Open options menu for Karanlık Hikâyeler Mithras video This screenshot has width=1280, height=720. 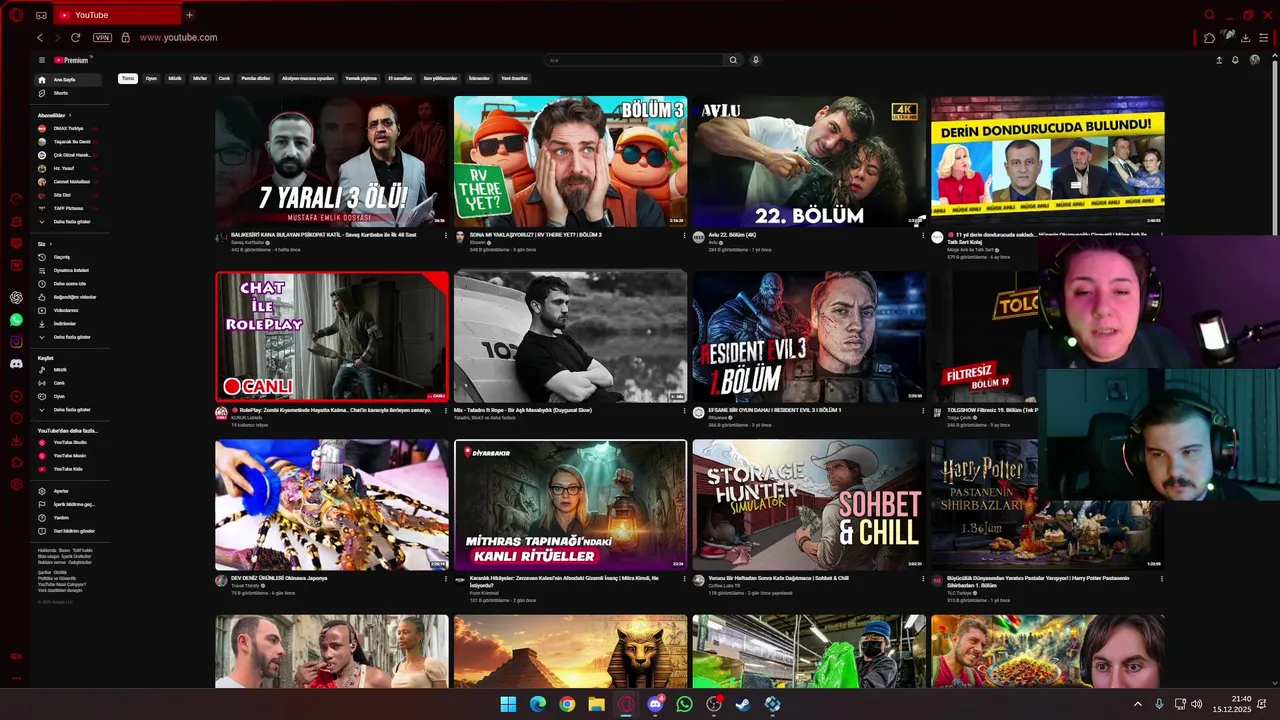(x=684, y=578)
